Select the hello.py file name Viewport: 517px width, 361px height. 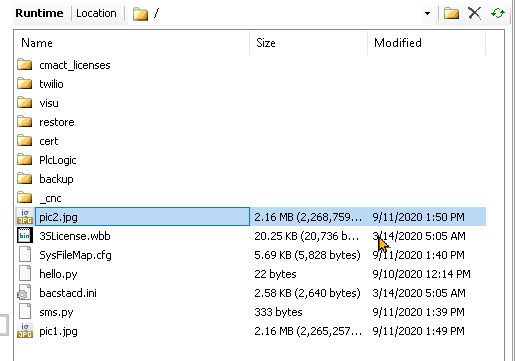[x=58, y=274]
